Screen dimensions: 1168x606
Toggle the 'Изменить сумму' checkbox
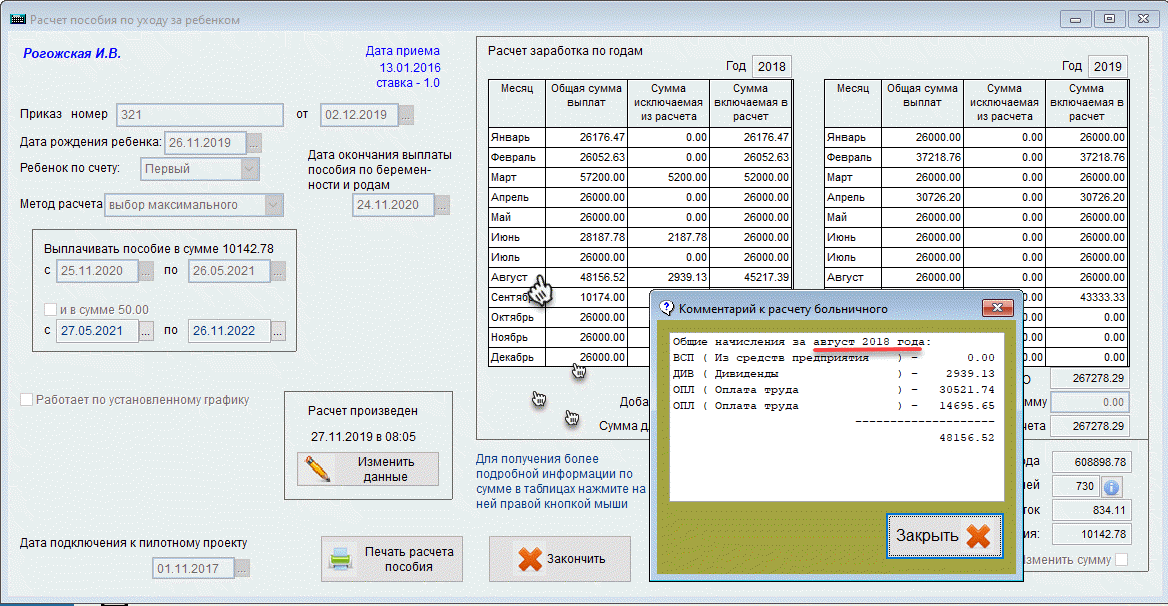[1122, 559]
